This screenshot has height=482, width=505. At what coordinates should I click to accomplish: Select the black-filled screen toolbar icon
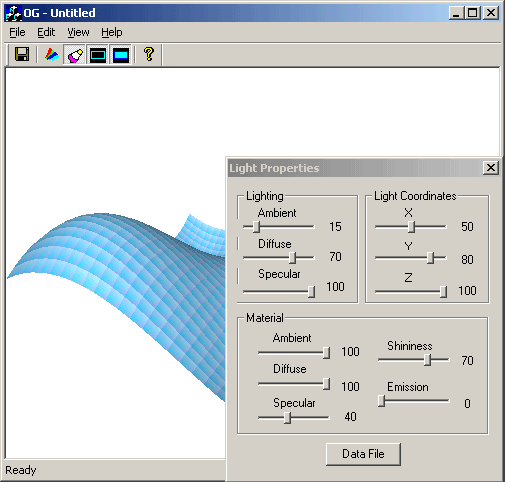click(98, 54)
